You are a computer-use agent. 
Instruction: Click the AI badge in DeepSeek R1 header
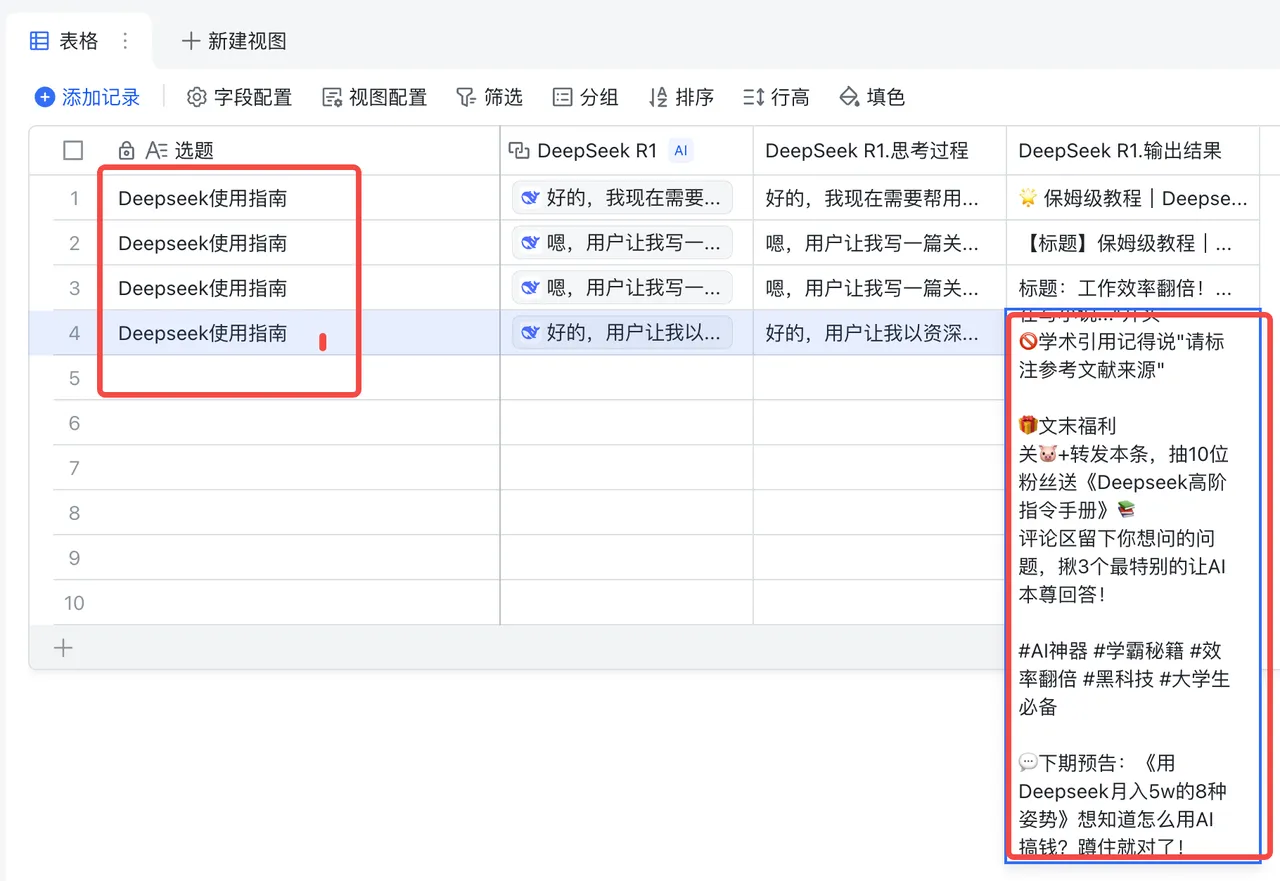tap(681, 151)
